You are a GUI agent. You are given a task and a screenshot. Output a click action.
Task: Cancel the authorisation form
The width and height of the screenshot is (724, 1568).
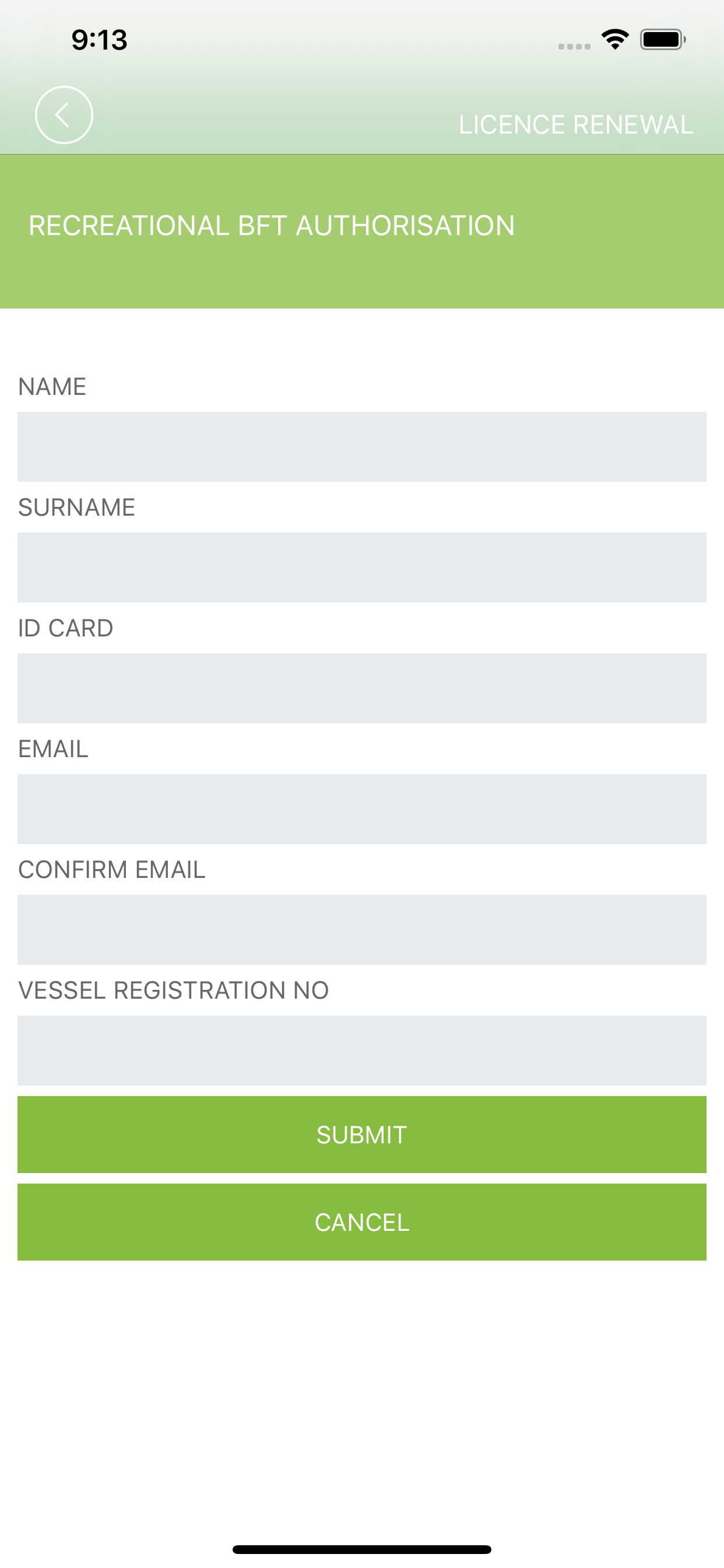362,1222
